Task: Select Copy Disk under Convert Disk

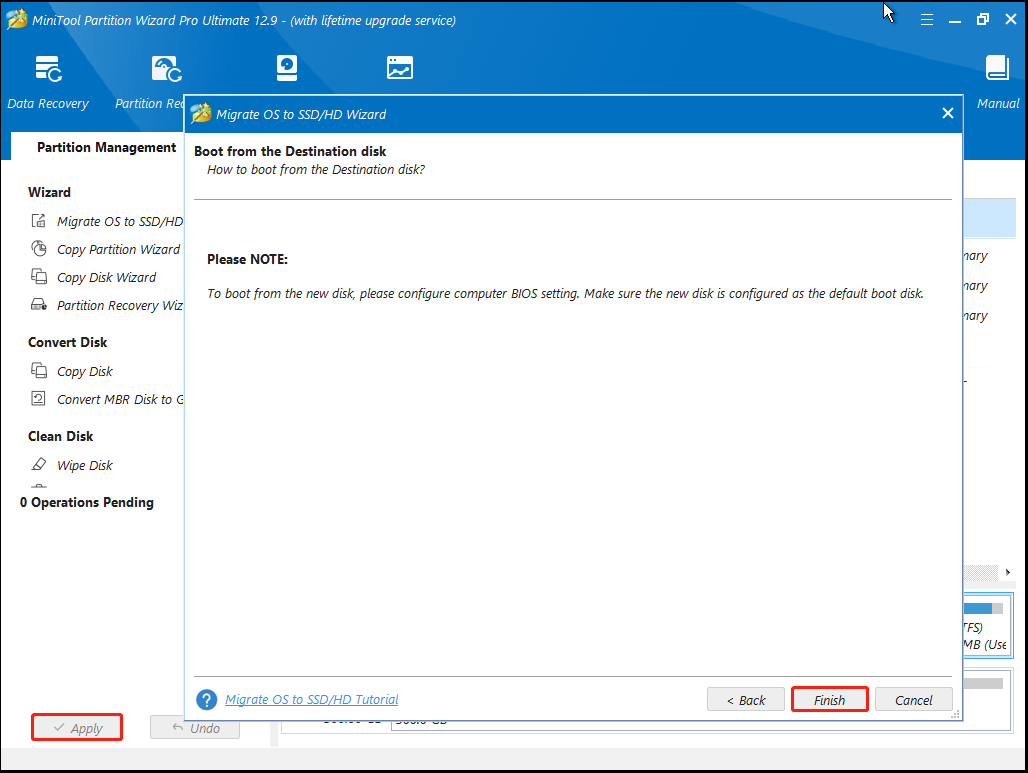Action: click(x=85, y=371)
